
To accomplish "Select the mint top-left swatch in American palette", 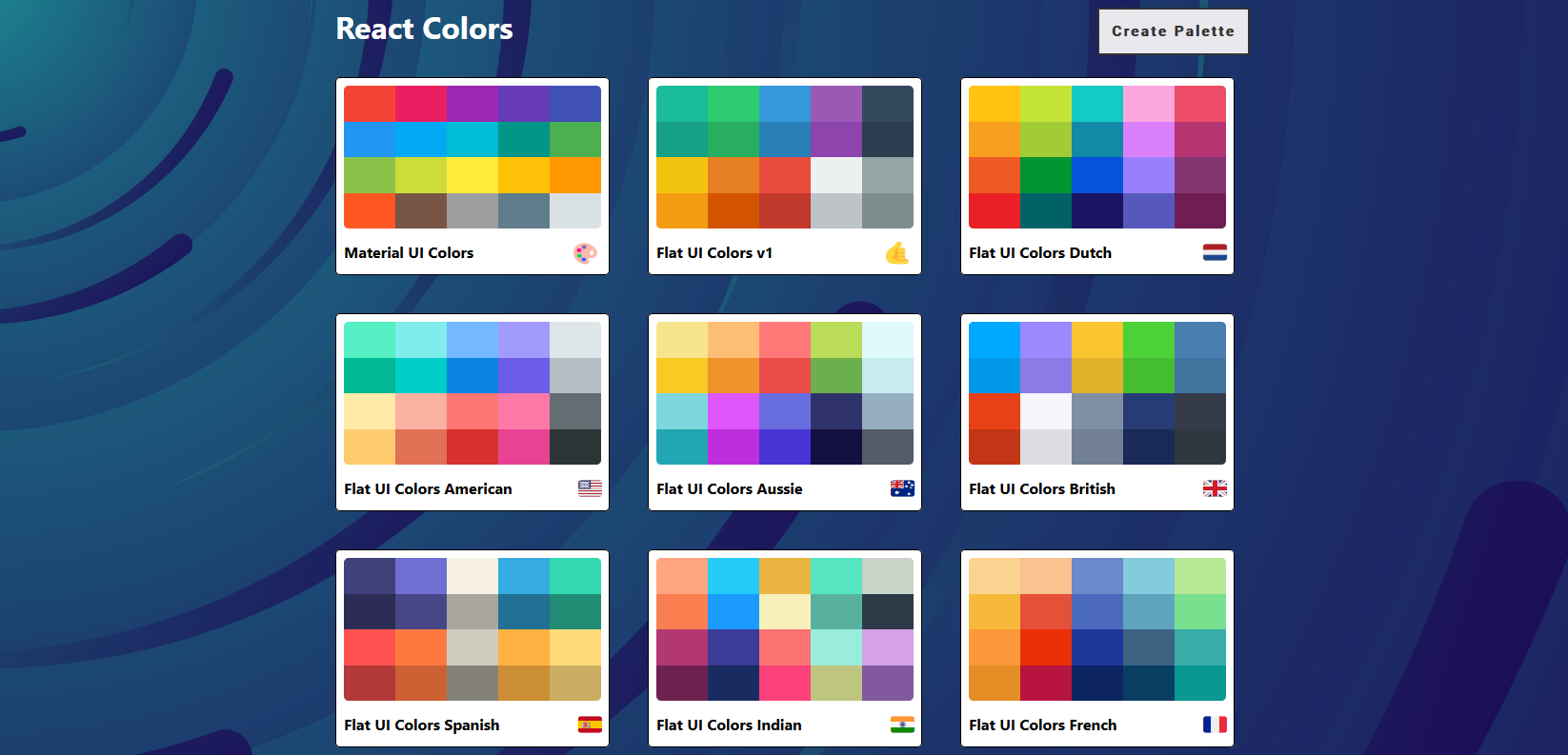I will pos(370,340).
